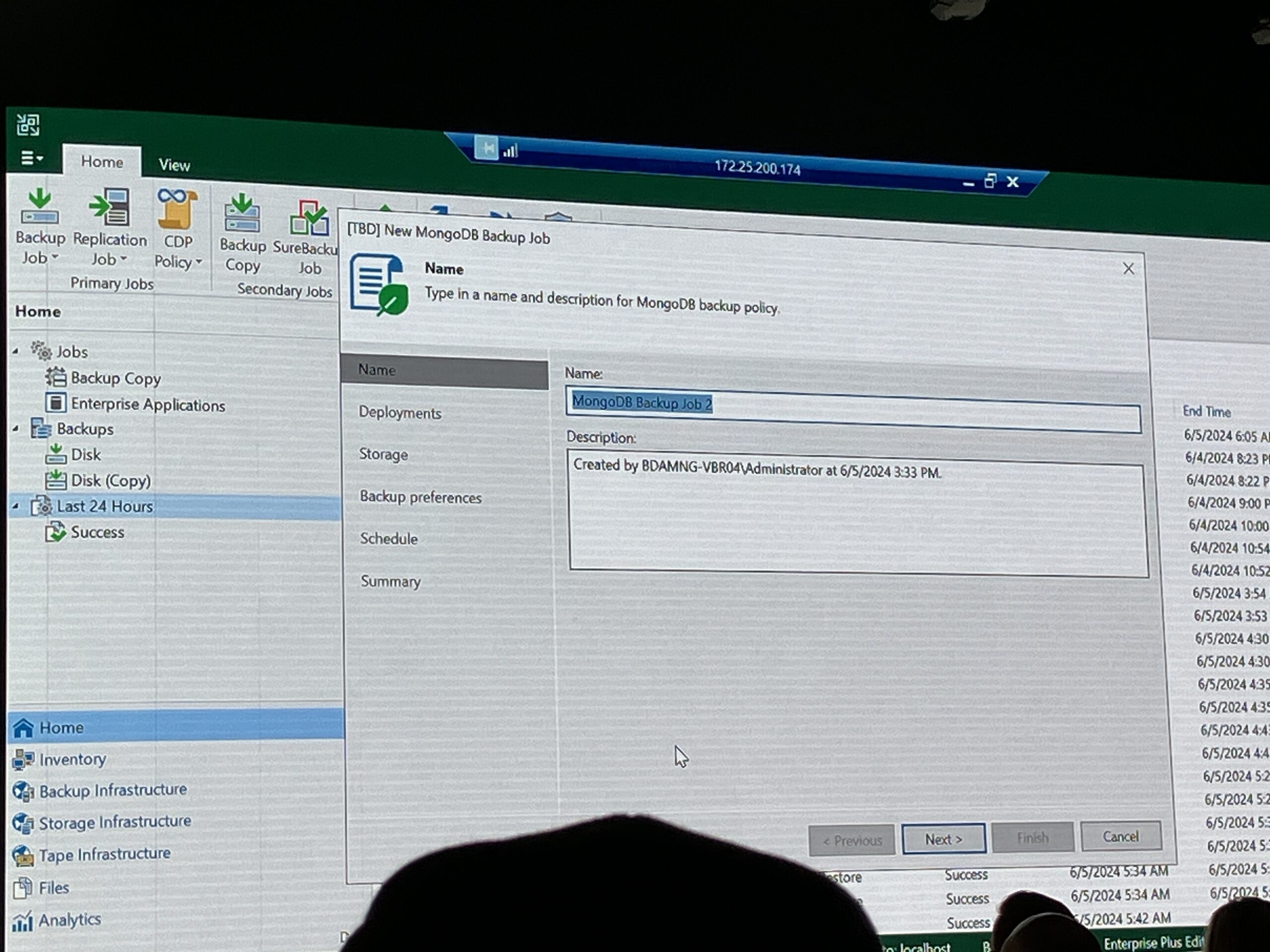Collapse the Last 24 Hours node
The width and height of the screenshot is (1270, 952).
(x=15, y=506)
